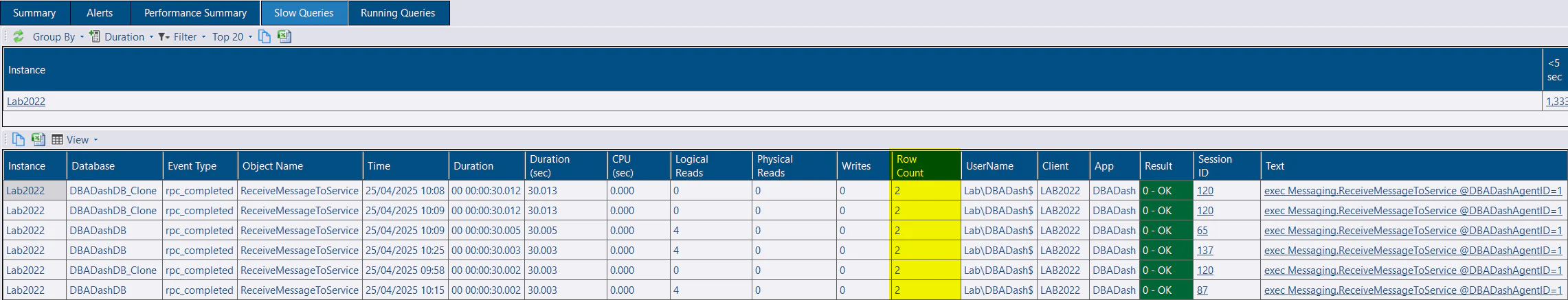Open the query text link in the 09:58 row
1568x300 pixels.
(1413, 270)
